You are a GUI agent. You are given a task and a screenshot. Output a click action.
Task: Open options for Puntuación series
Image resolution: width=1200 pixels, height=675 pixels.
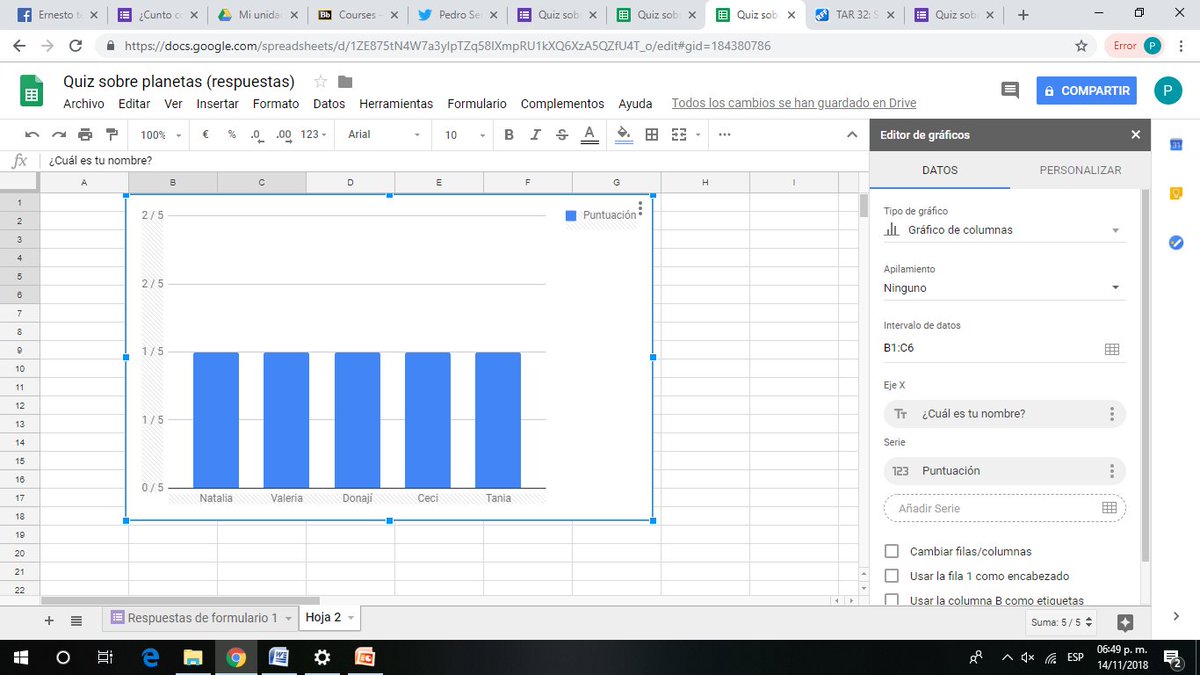1112,471
